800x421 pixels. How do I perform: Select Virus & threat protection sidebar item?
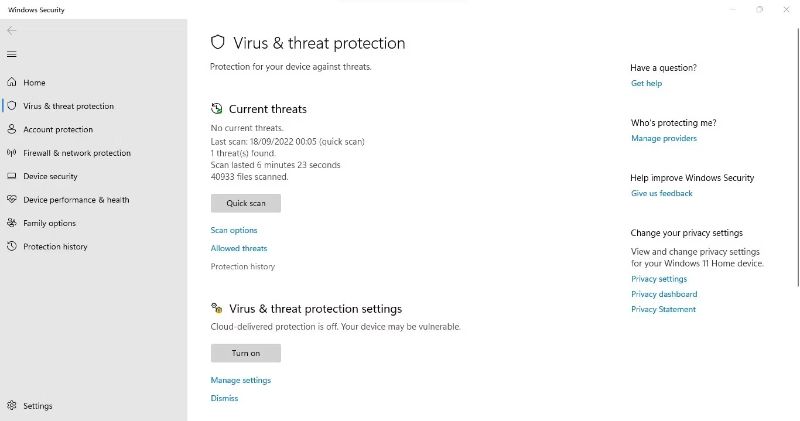tap(68, 106)
